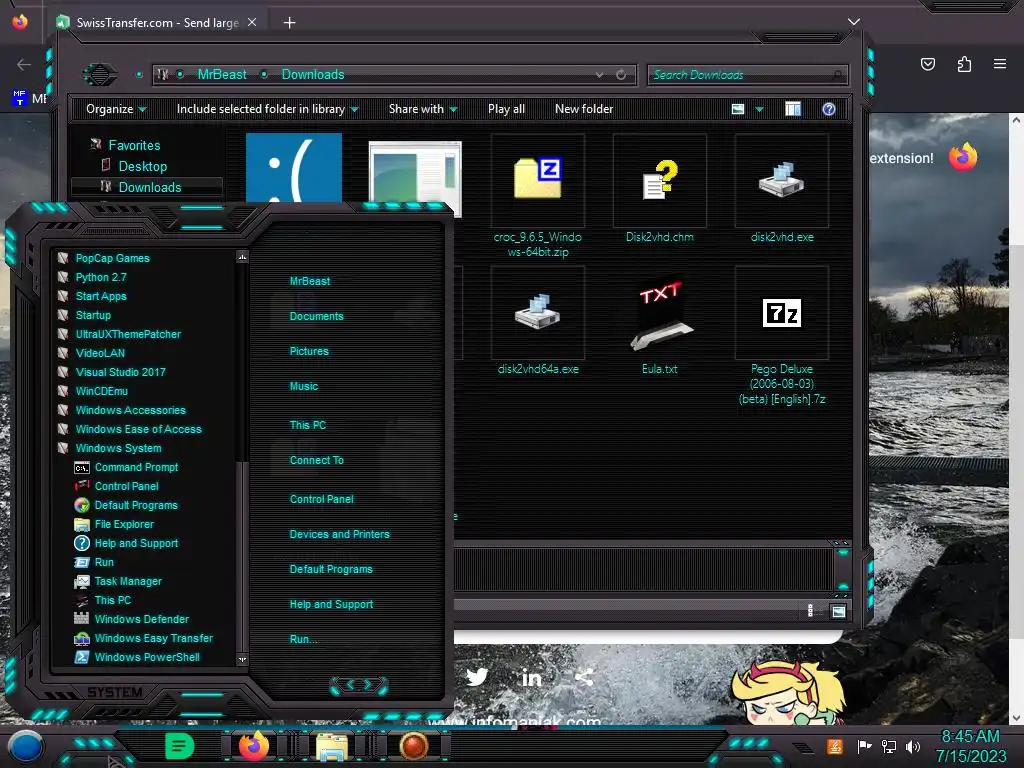Open This PC in the programs list
This screenshot has width=1024, height=768.
112,600
